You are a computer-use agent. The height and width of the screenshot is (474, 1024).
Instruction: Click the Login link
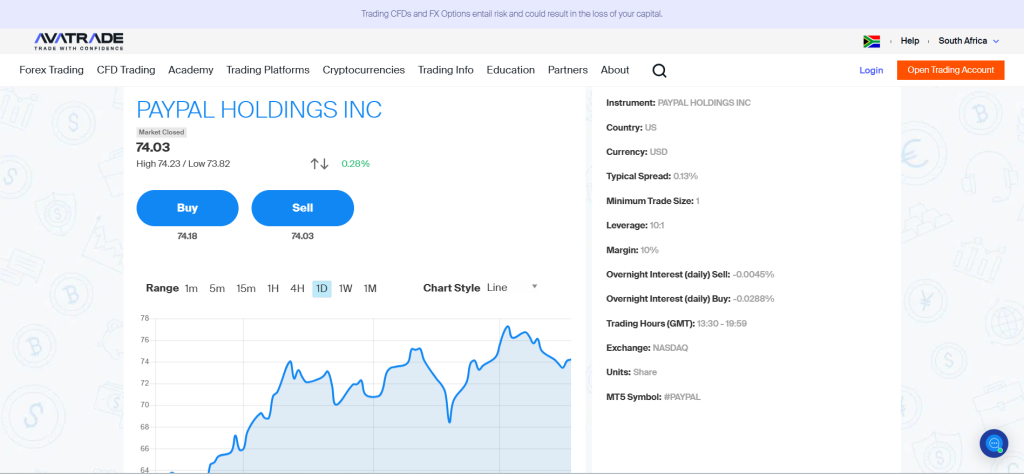pos(871,70)
